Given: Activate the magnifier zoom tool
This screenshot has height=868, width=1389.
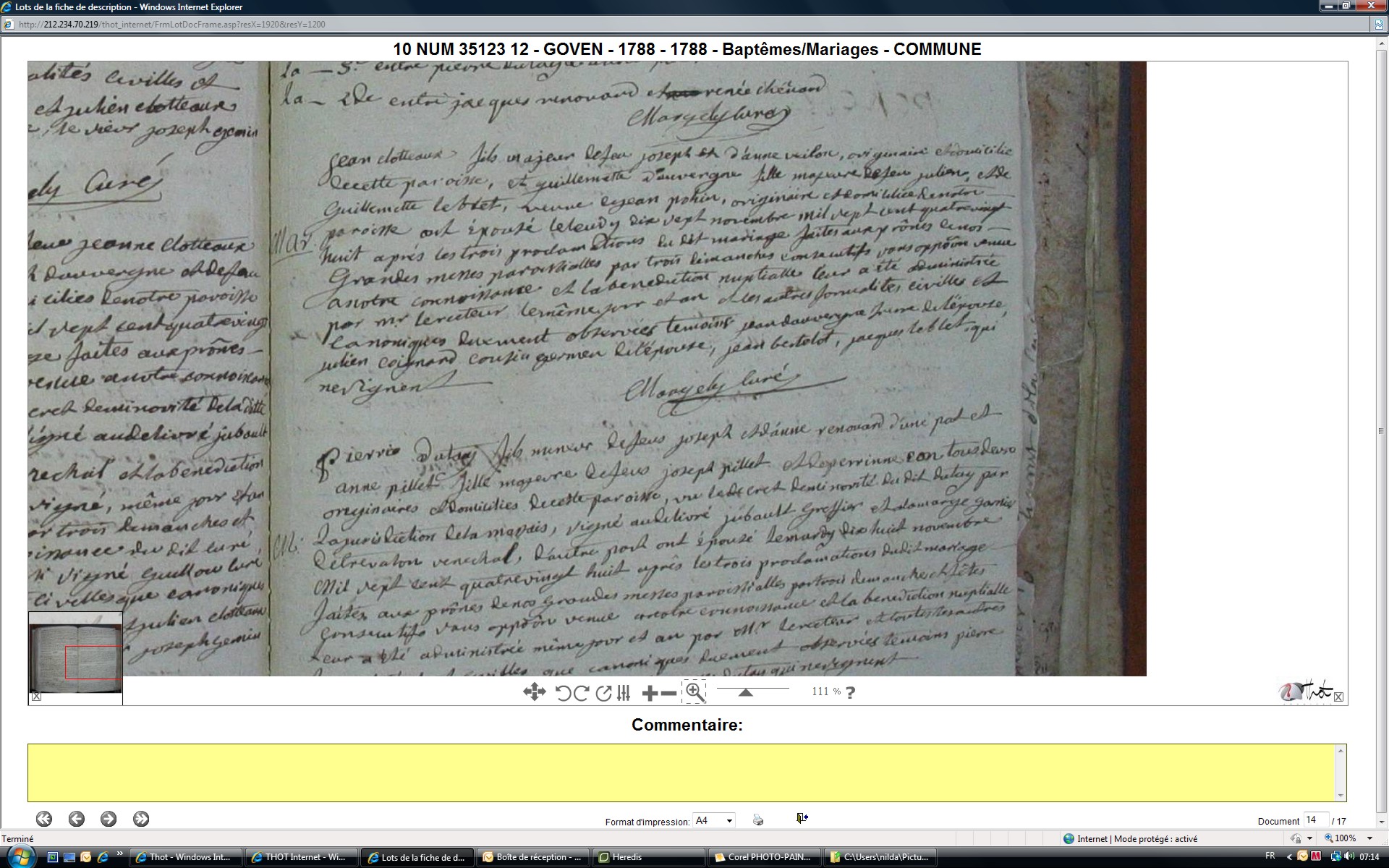Looking at the screenshot, I should click(x=694, y=692).
